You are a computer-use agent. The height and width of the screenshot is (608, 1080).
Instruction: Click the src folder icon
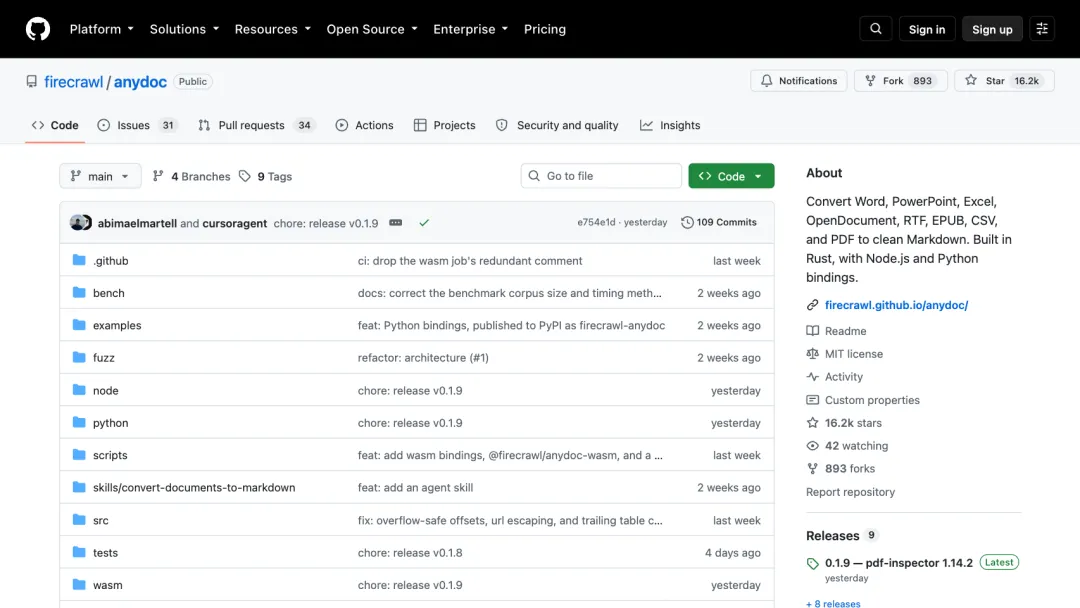click(79, 520)
